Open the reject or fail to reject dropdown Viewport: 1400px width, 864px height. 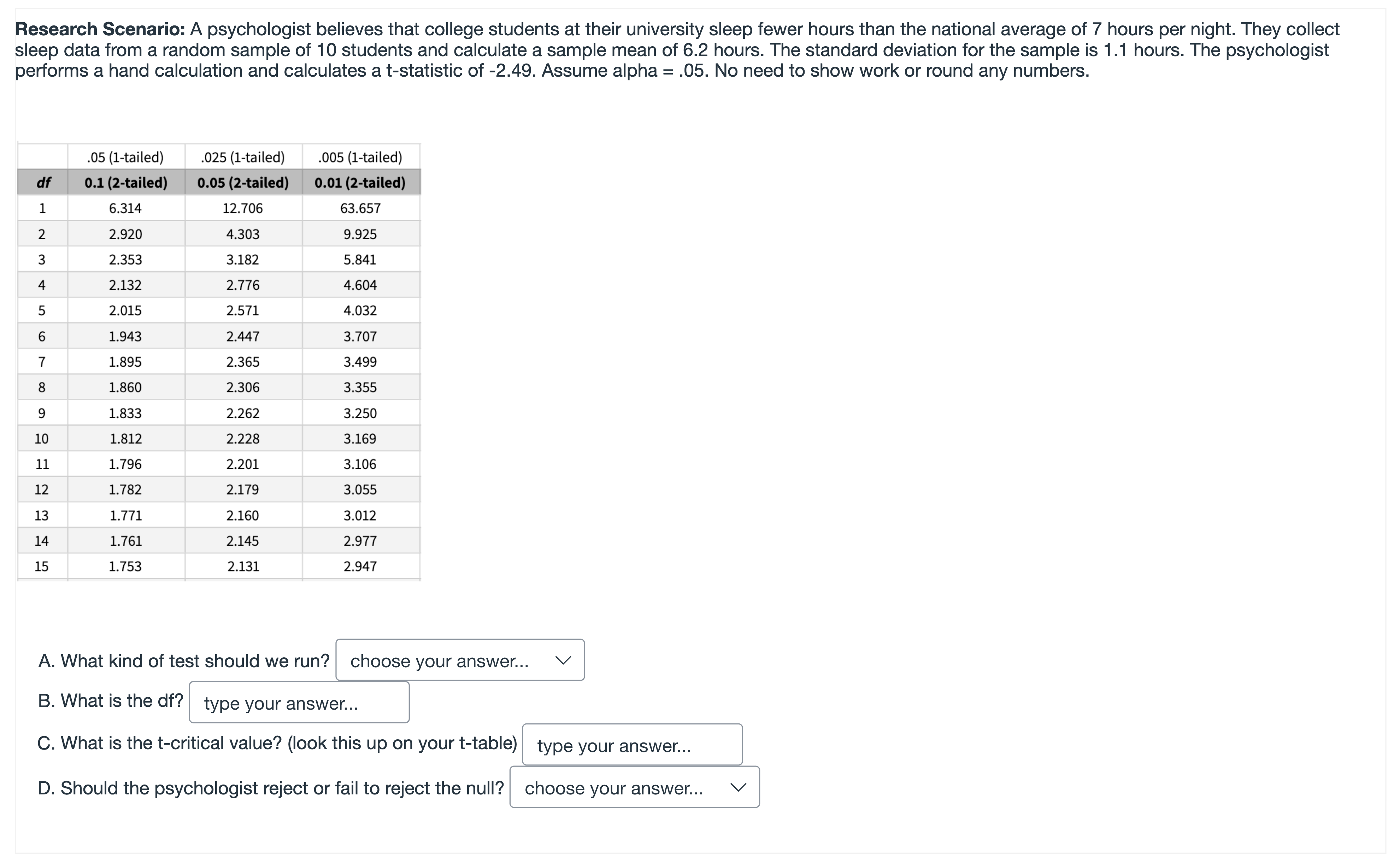pos(634,787)
